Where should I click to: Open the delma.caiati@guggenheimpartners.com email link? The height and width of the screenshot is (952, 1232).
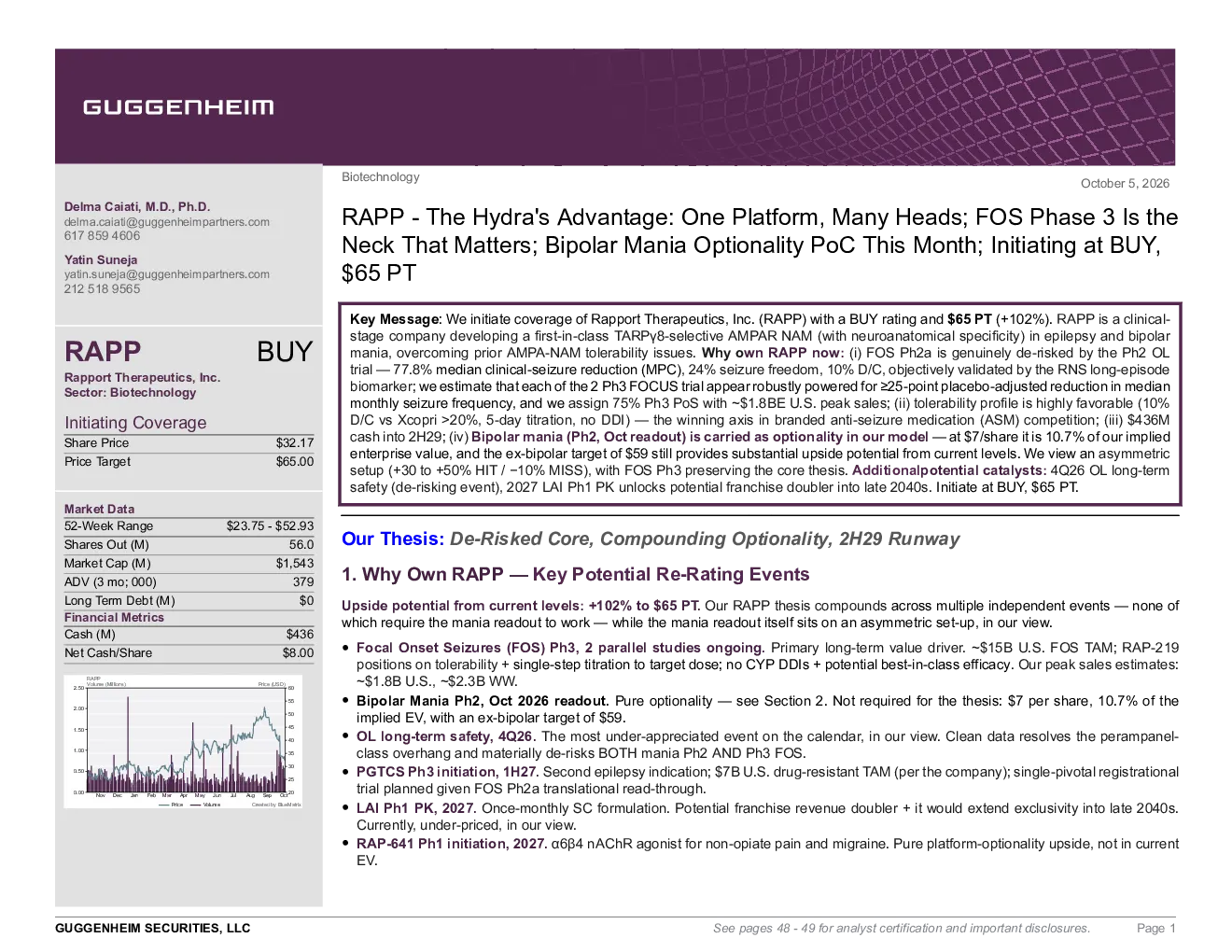167,222
